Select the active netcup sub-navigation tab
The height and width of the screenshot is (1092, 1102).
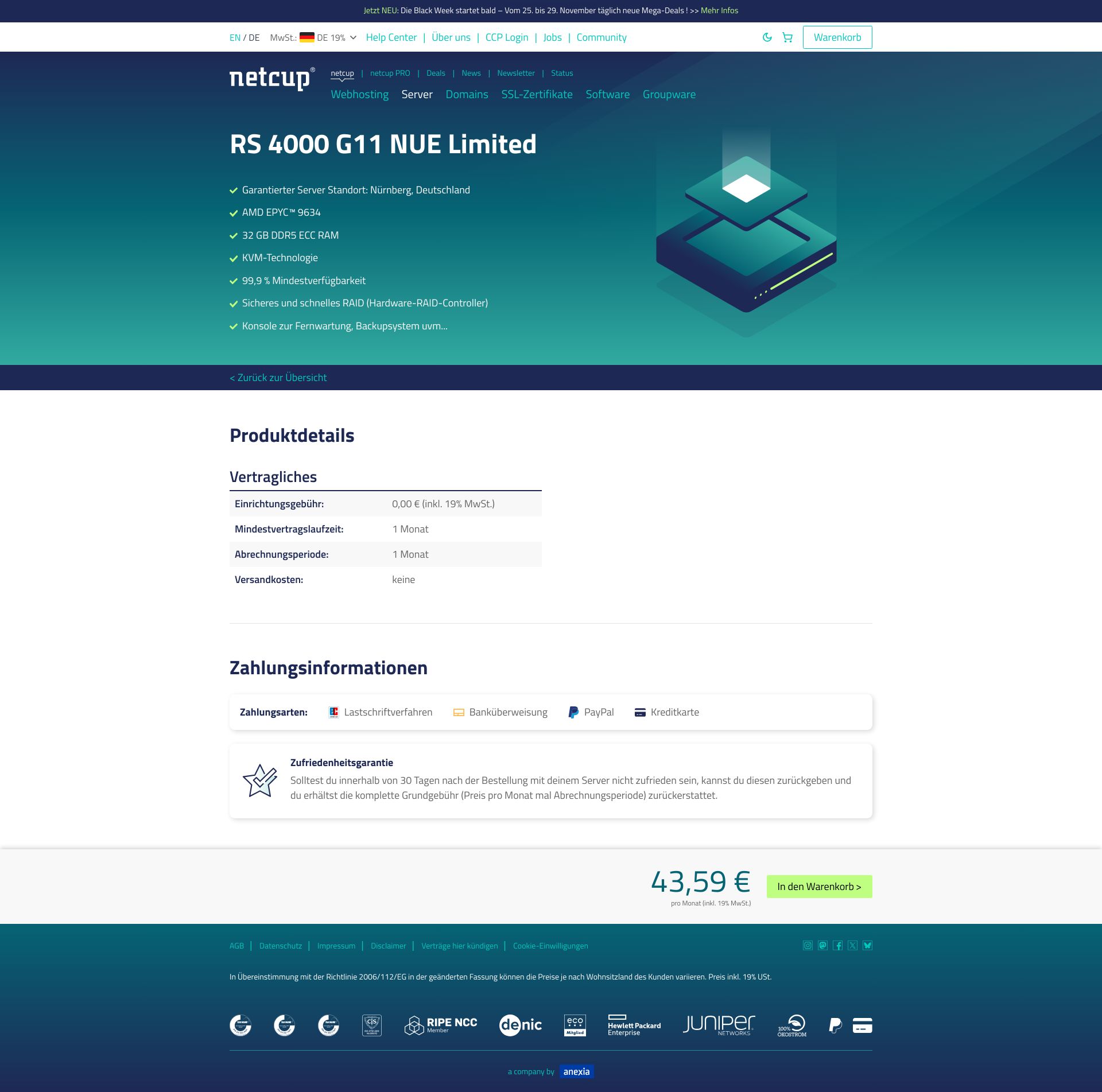342,73
